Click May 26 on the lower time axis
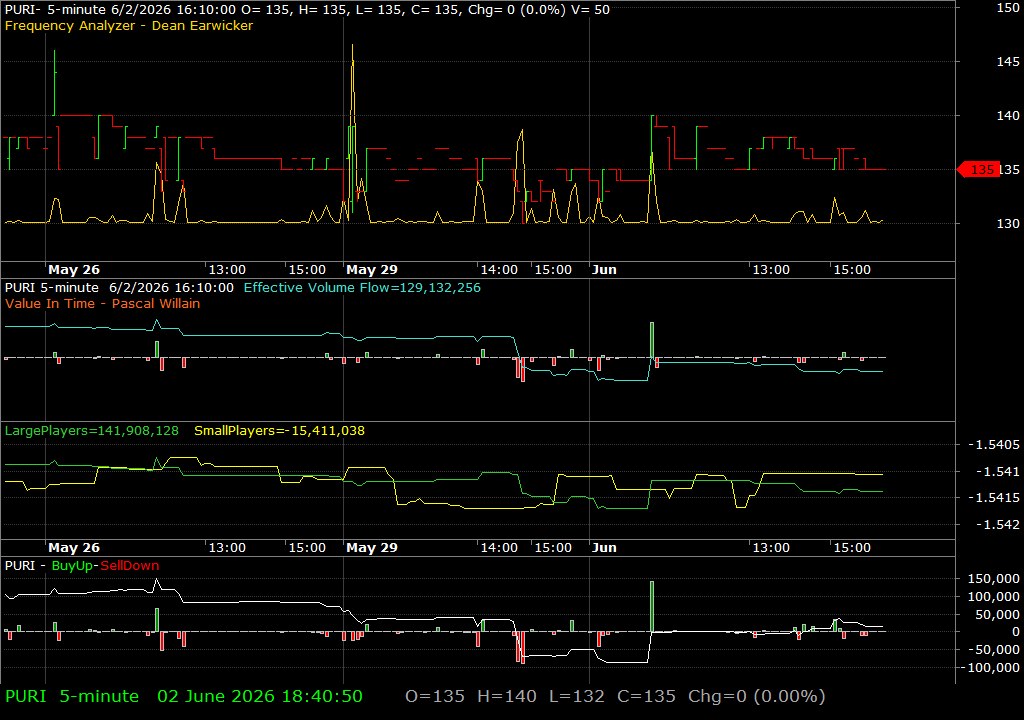This screenshot has width=1024, height=720. [x=74, y=548]
